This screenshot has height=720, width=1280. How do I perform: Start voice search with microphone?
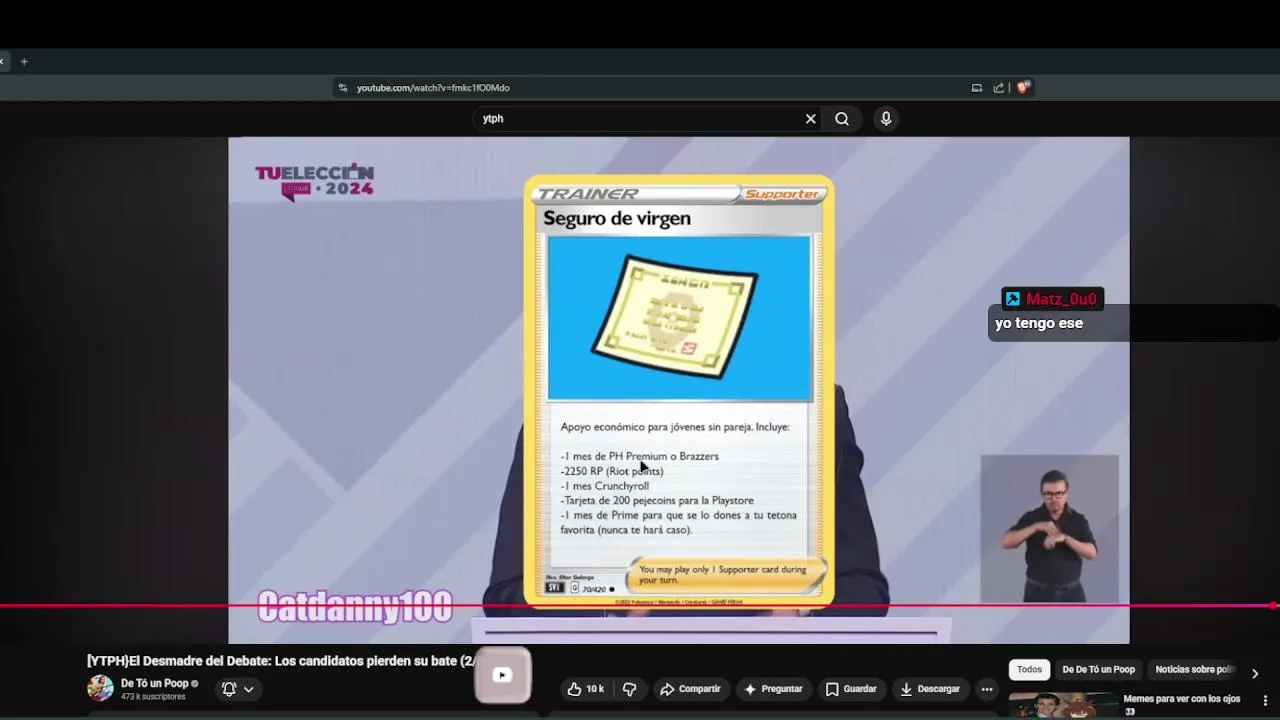(x=886, y=119)
